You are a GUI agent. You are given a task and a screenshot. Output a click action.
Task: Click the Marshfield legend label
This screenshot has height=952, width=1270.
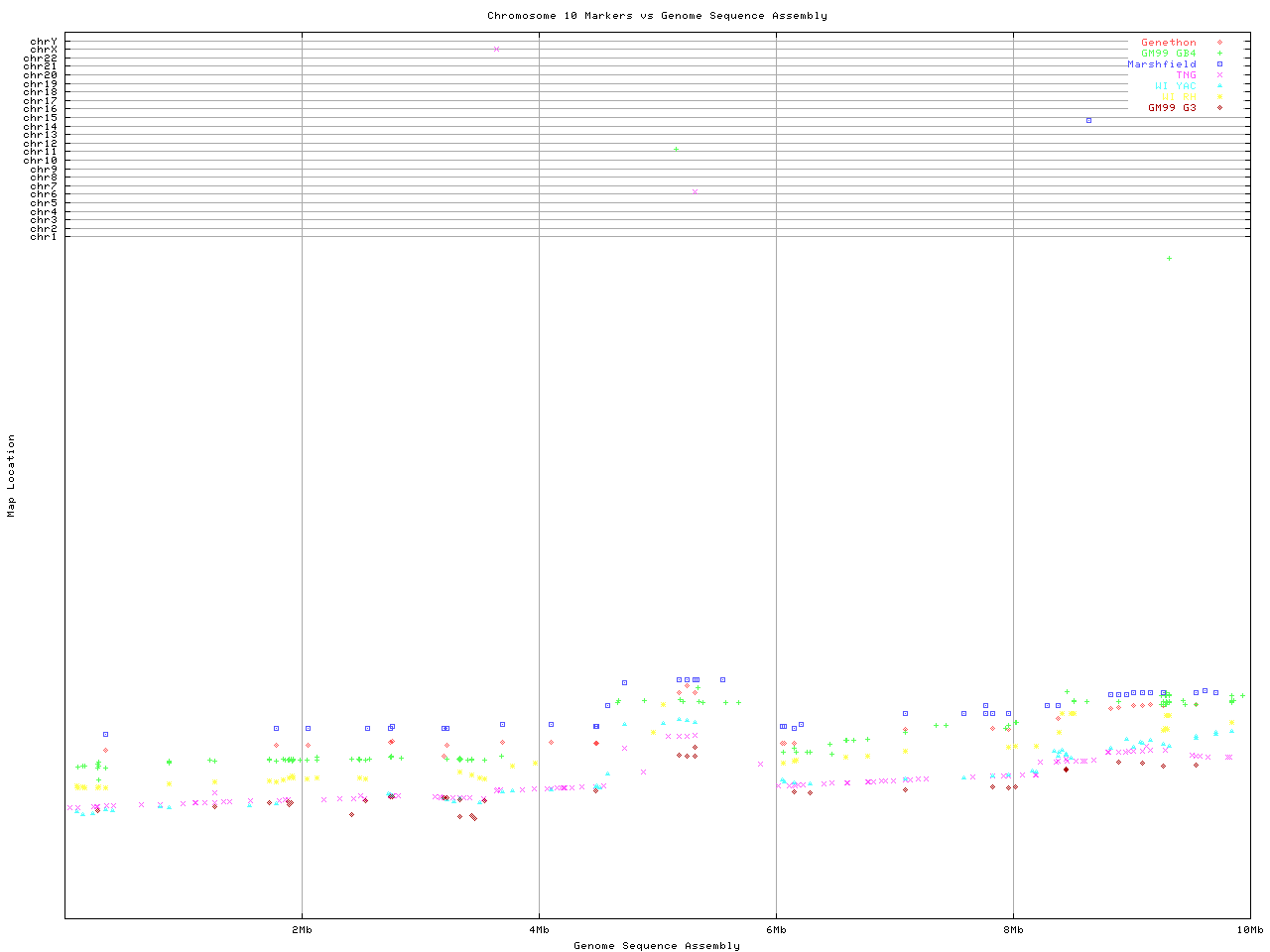point(1162,64)
